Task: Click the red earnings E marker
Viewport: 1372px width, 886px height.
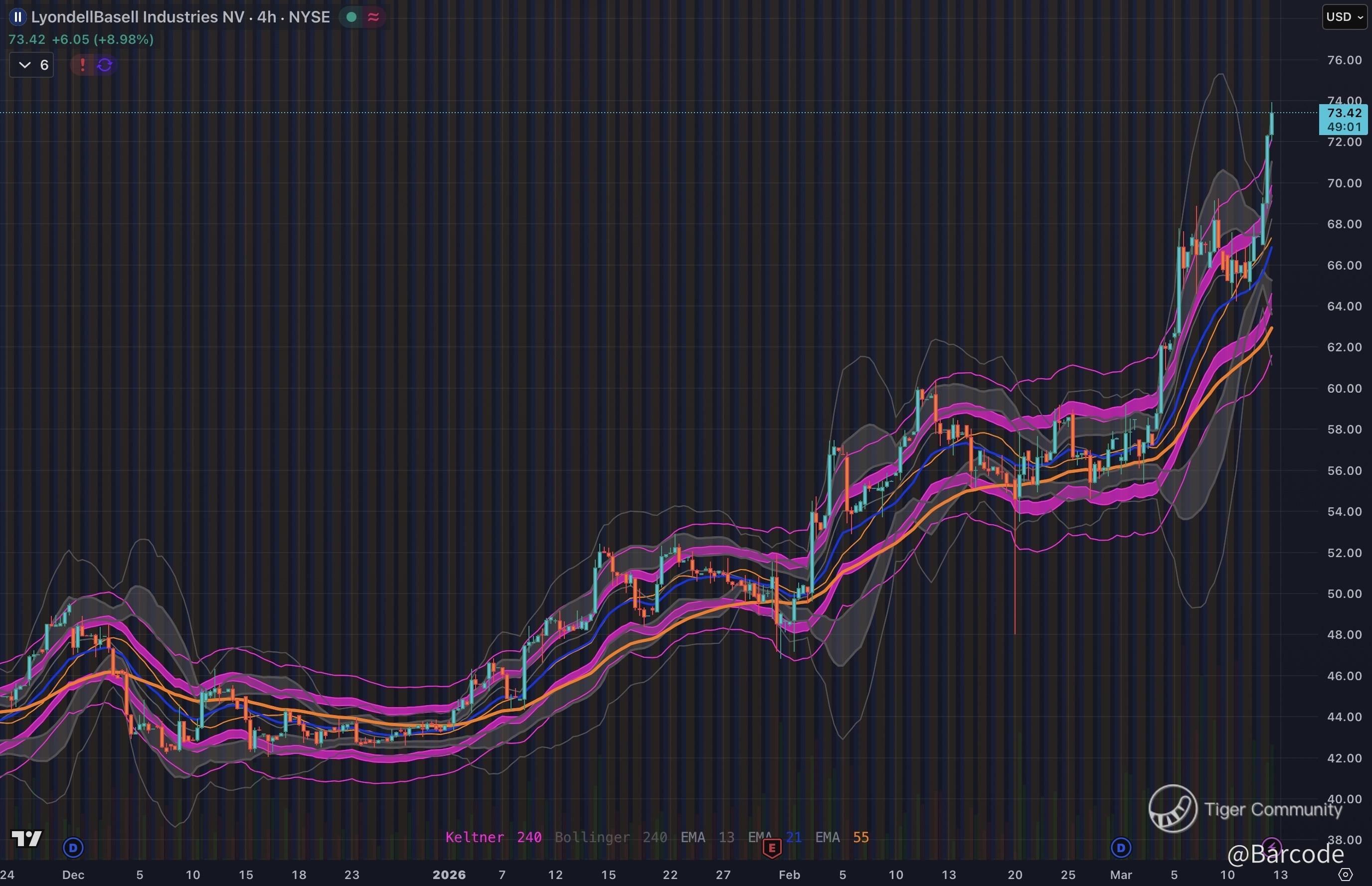Action: tap(772, 848)
